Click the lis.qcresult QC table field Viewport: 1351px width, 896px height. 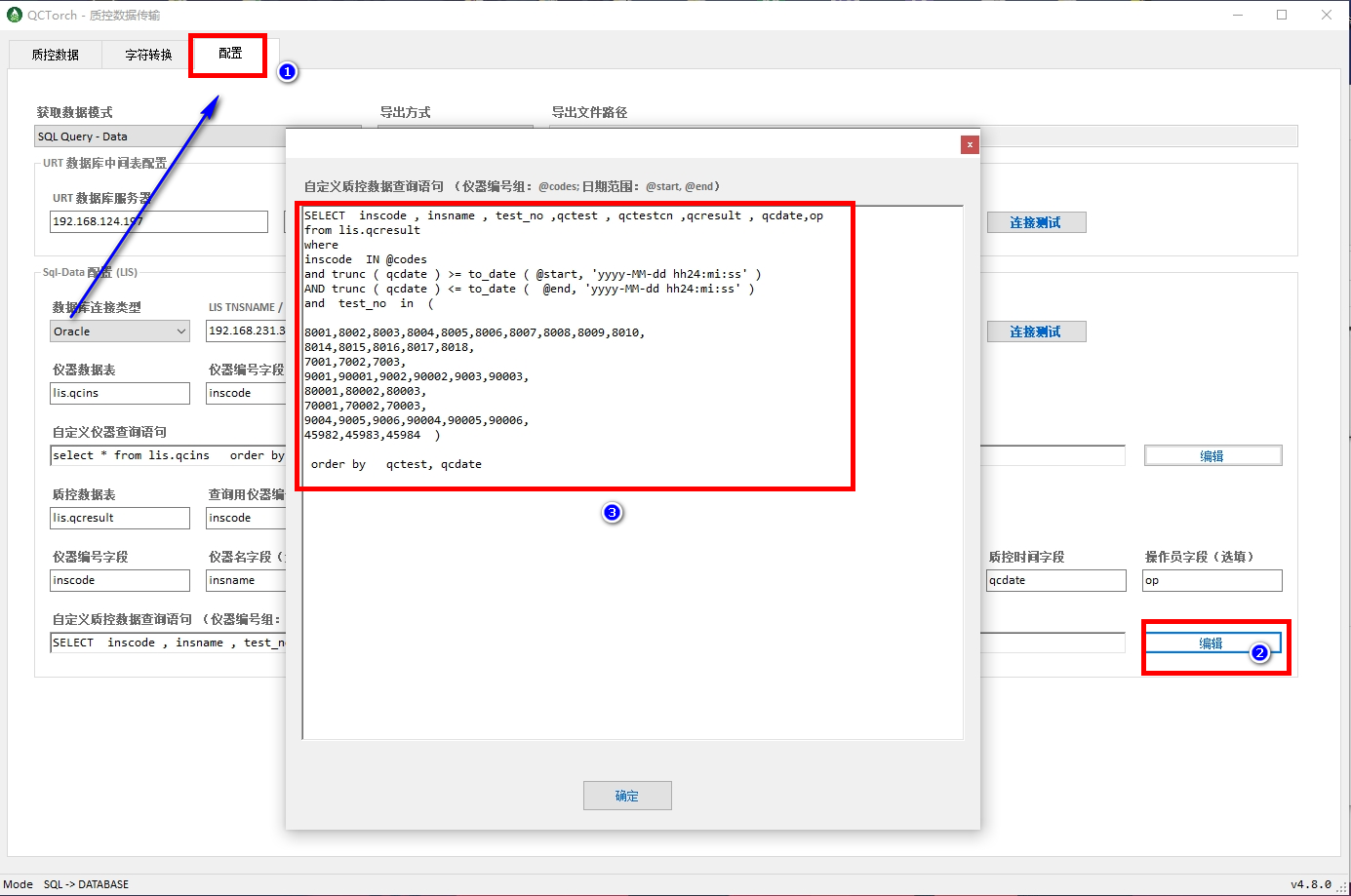click(x=119, y=518)
